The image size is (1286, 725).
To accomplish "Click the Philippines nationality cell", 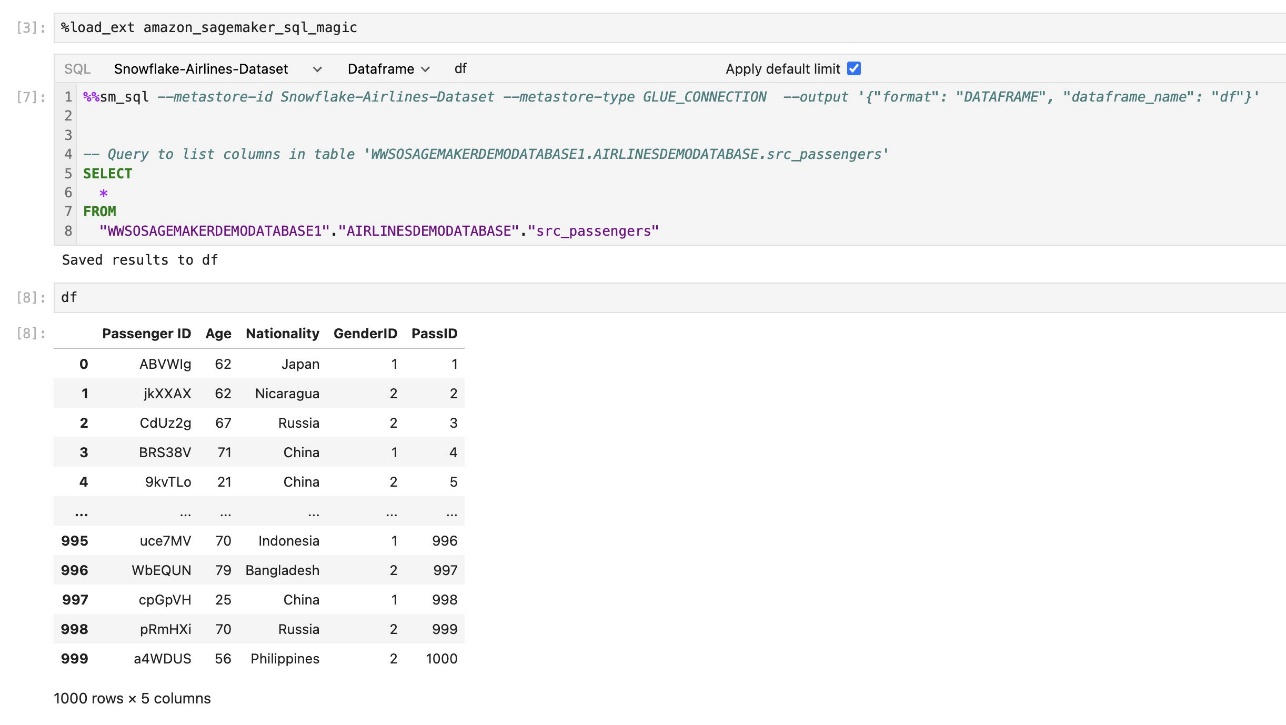I will coord(285,659).
